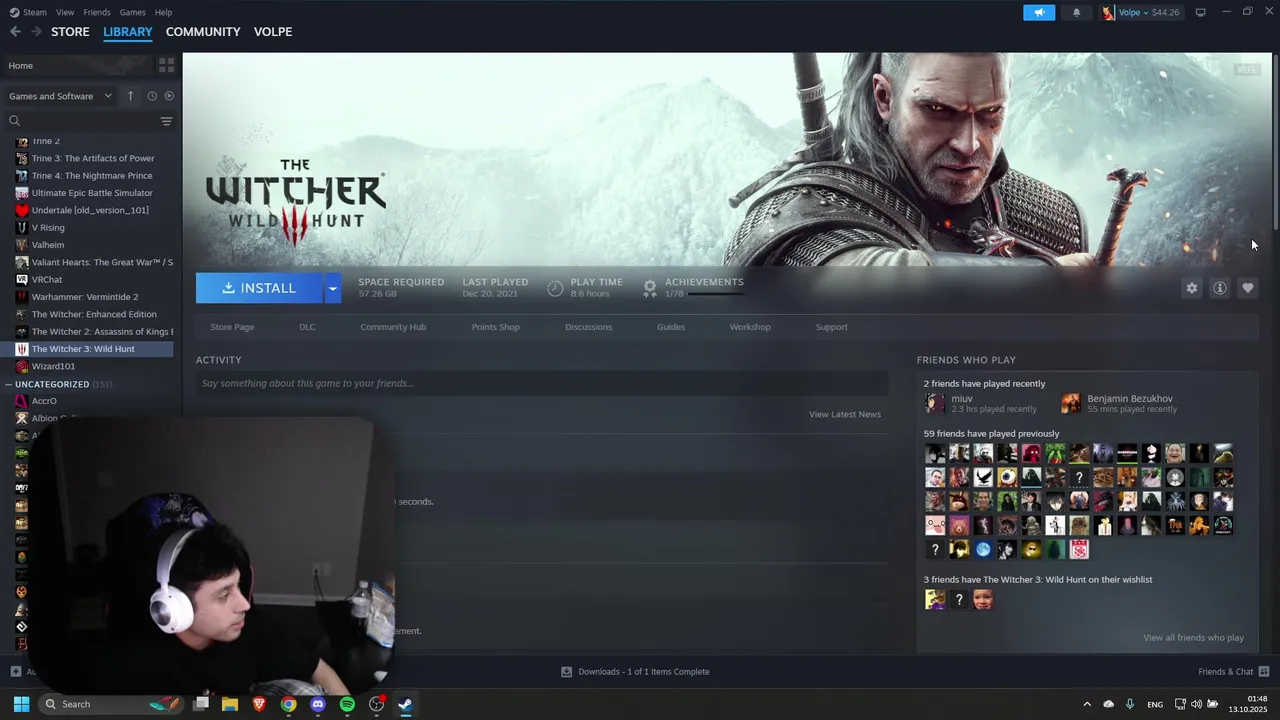The image size is (1280, 720).
Task: Open the Games menu
Action: click(x=132, y=12)
